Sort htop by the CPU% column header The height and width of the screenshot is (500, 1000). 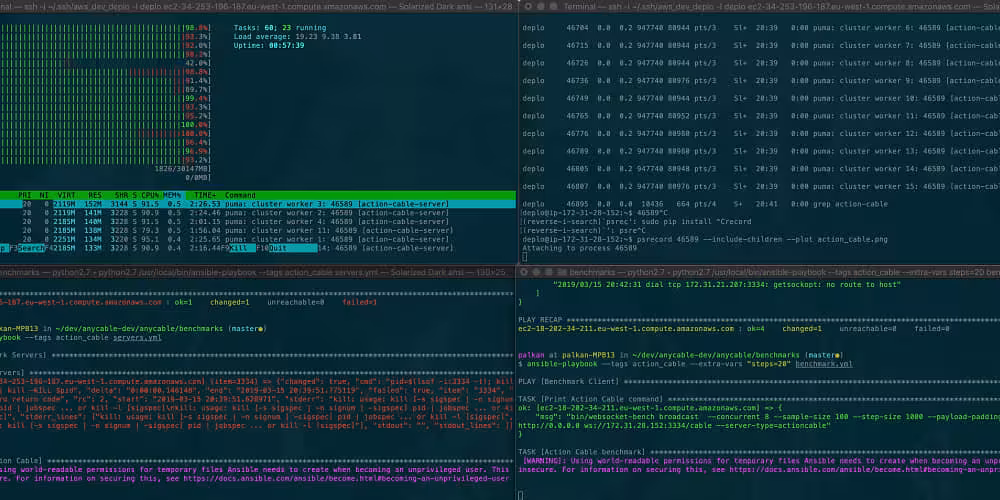coord(150,195)
